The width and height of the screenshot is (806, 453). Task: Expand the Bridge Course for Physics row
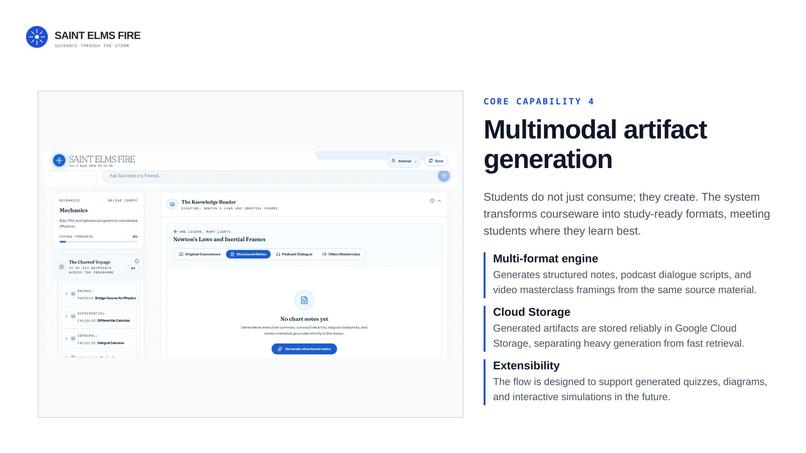[66, 294]
